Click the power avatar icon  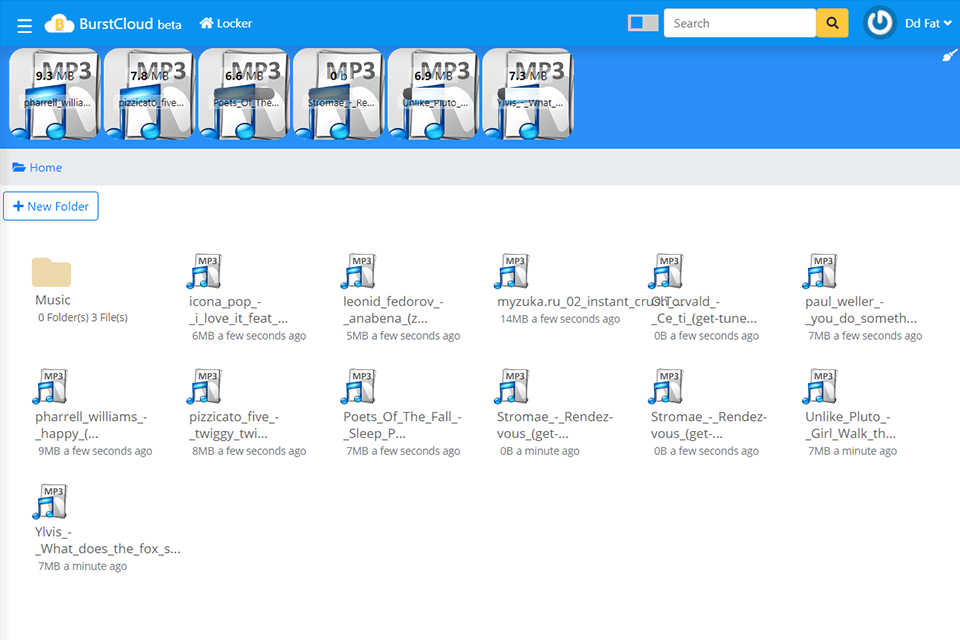point(880,23)
